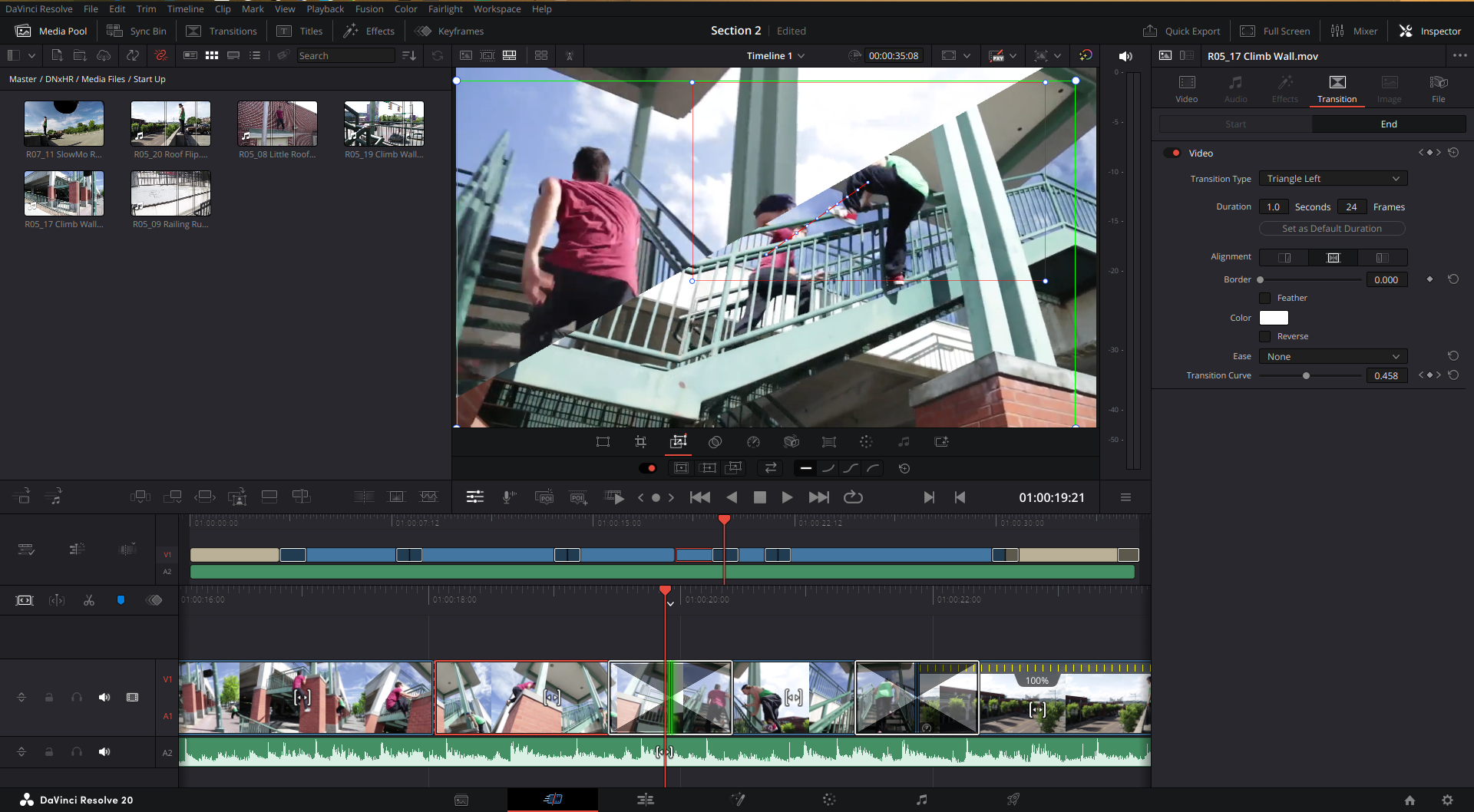Screen dimensions: 1474x812
Task: Click the Crop tool below the viewer
Action: (x=640, y=442)
